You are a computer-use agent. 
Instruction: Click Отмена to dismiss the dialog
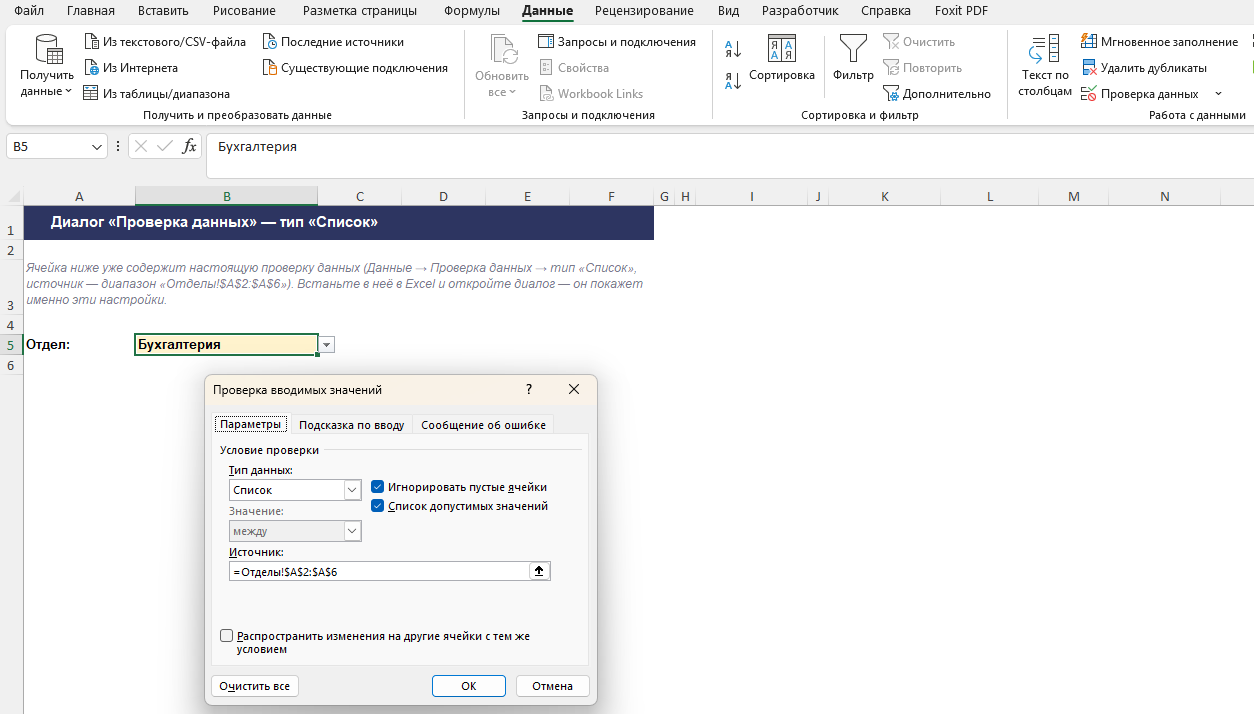553,686
